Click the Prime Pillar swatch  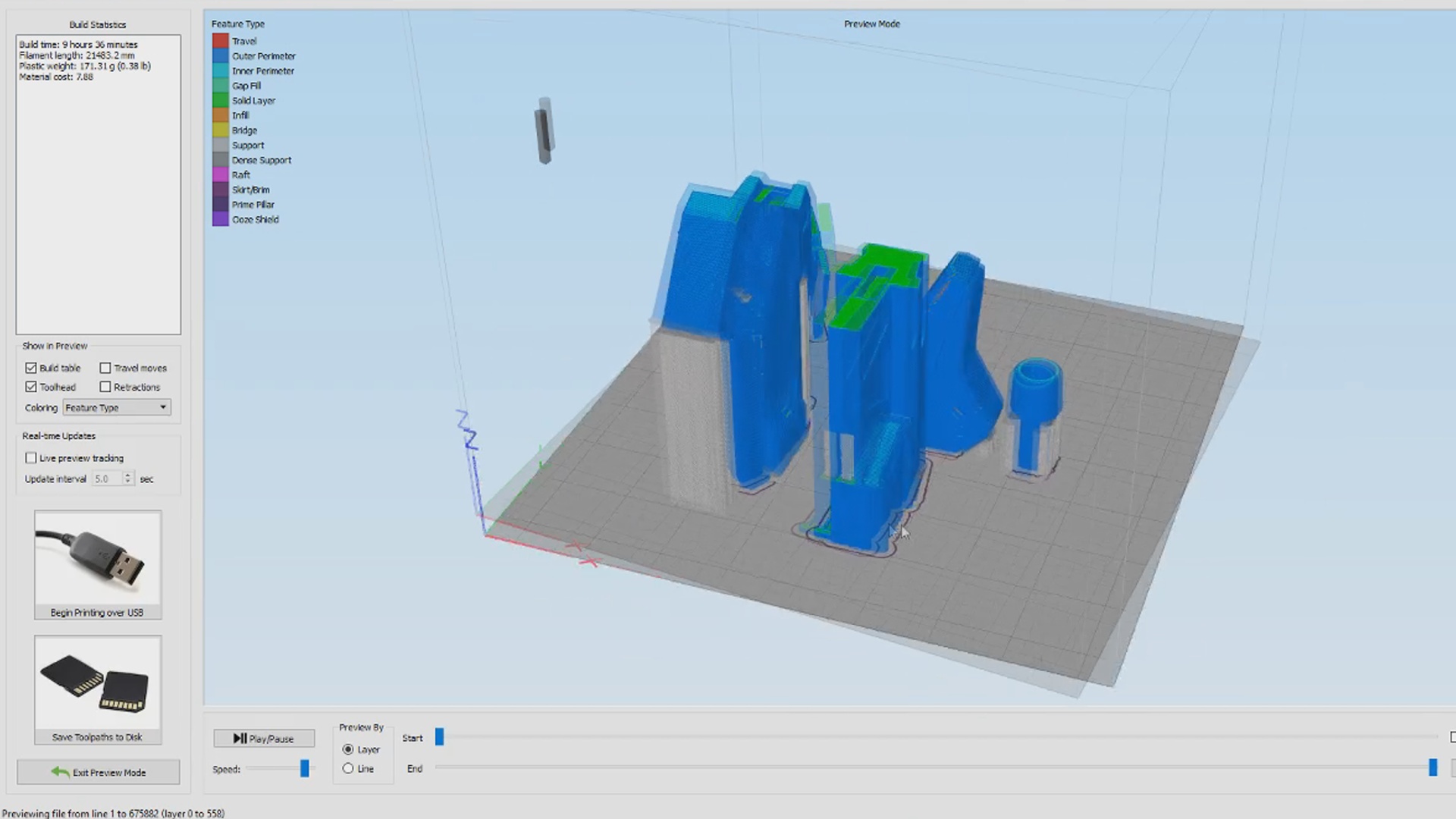tap(220, 205)
